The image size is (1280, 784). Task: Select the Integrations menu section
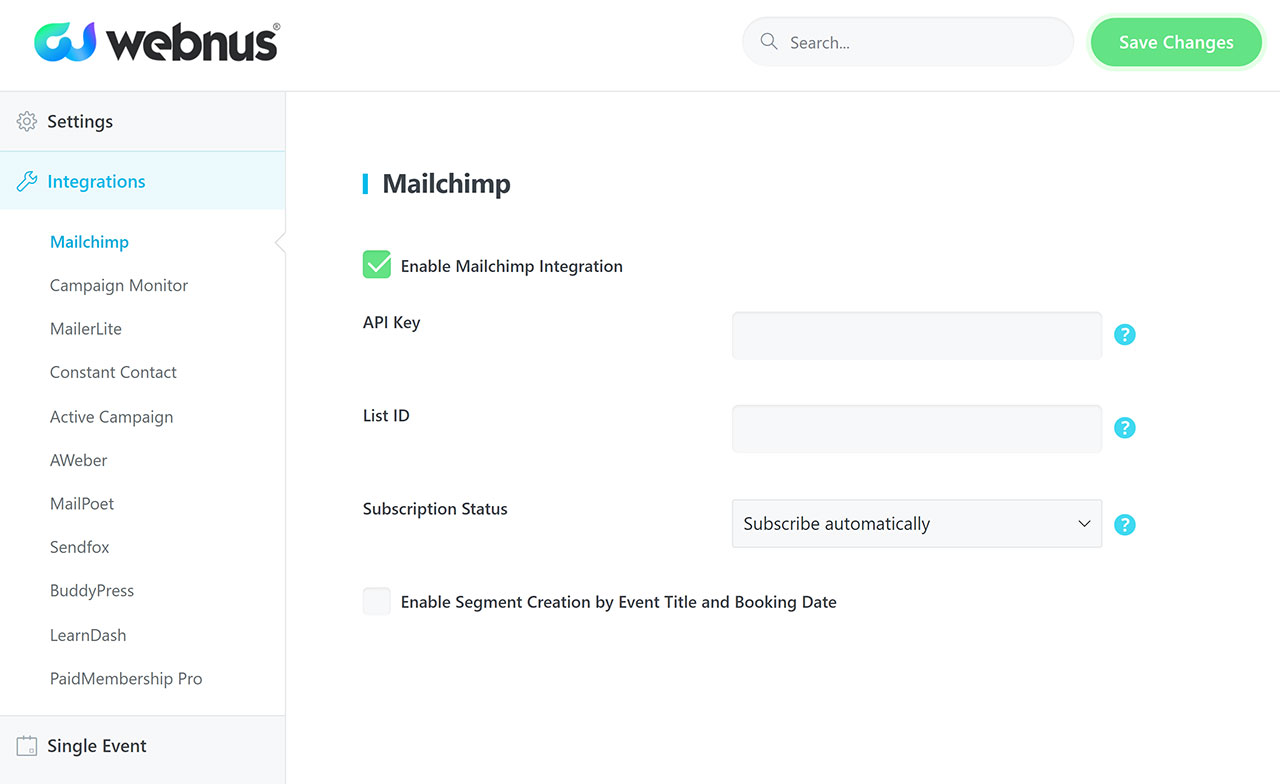pyautogui.click(x=142, y=181)
